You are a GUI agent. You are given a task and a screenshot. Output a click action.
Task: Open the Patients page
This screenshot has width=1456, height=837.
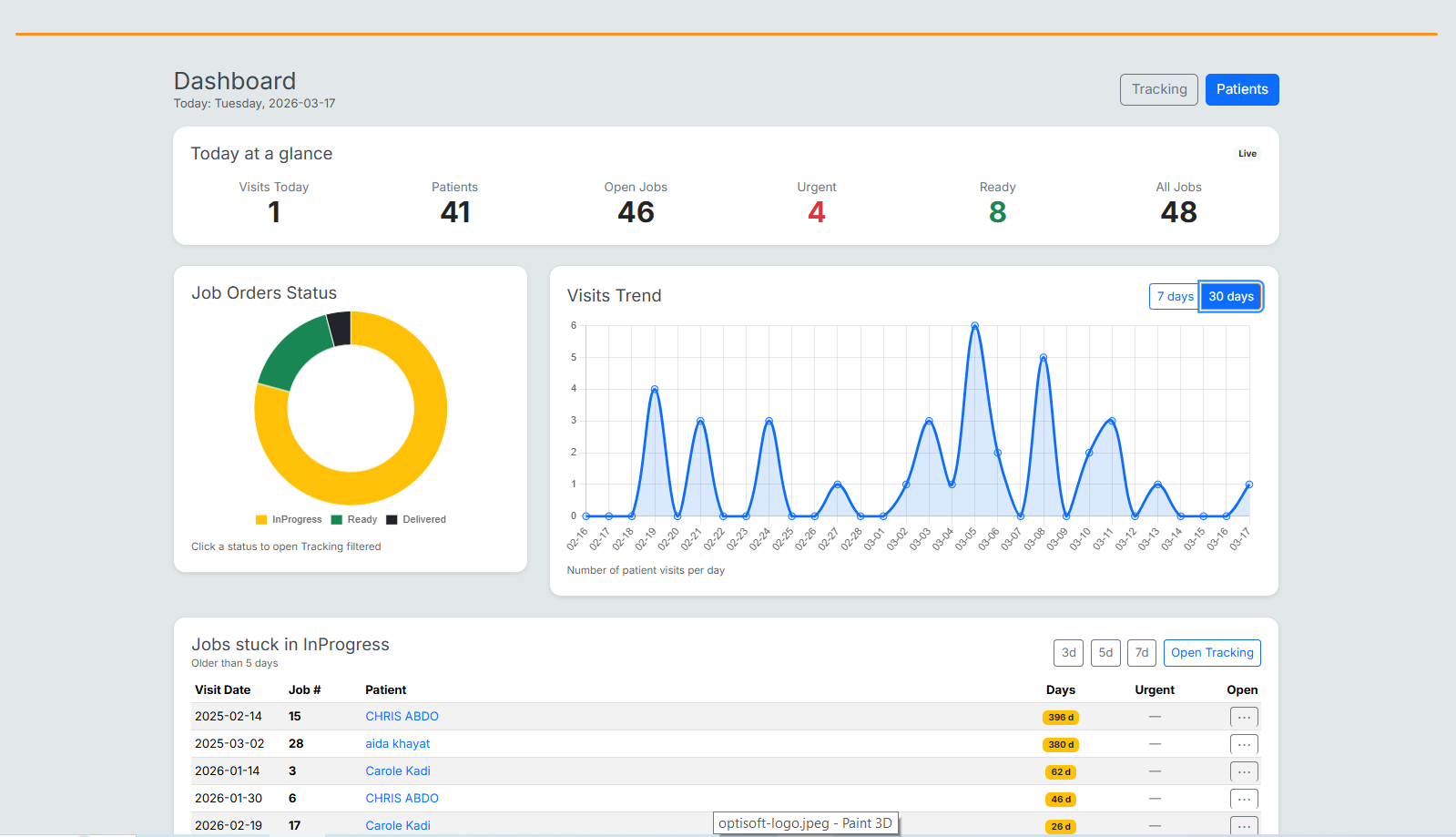coord(1241,89)
